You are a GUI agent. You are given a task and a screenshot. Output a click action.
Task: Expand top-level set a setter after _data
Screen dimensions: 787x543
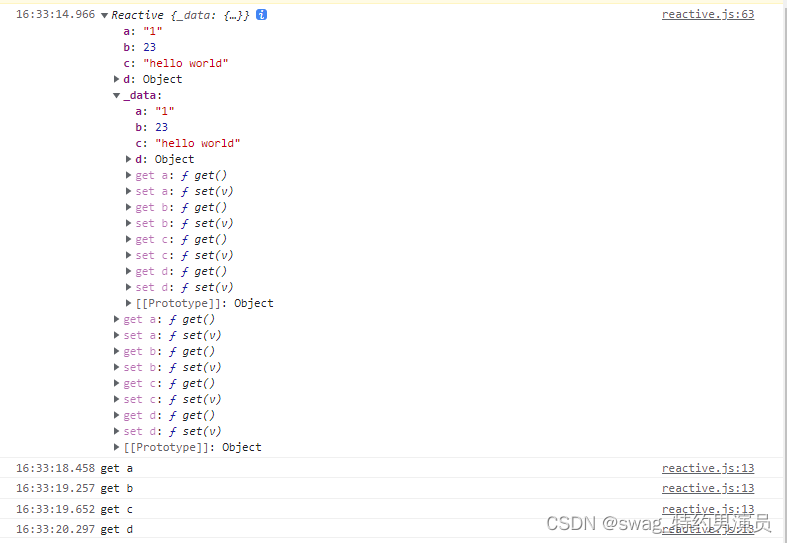pyautogui.click(x=116, y=336)
